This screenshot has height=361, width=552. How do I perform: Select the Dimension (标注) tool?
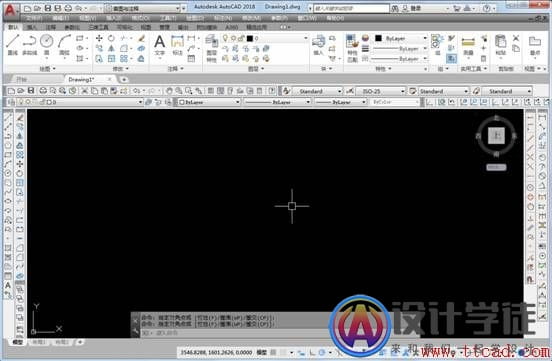click(177, 45)
